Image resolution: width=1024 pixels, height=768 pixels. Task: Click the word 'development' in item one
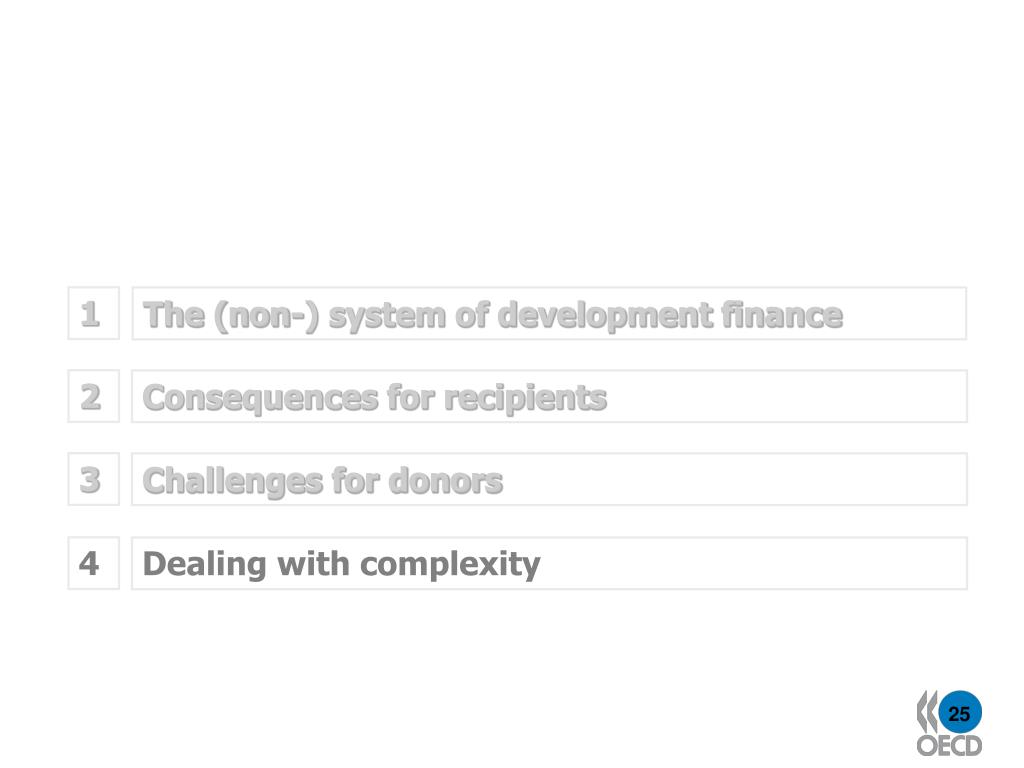(605, 316)
